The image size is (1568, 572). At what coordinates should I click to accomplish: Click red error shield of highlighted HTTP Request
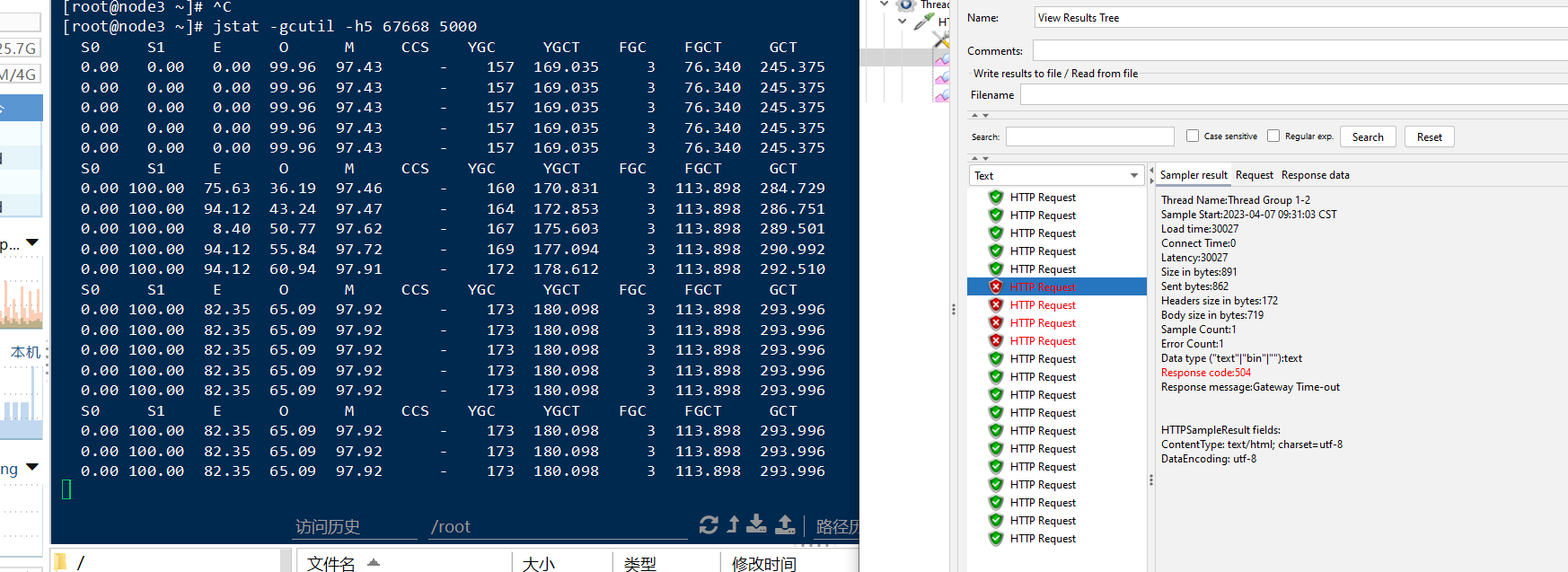(x=996, y=286)
